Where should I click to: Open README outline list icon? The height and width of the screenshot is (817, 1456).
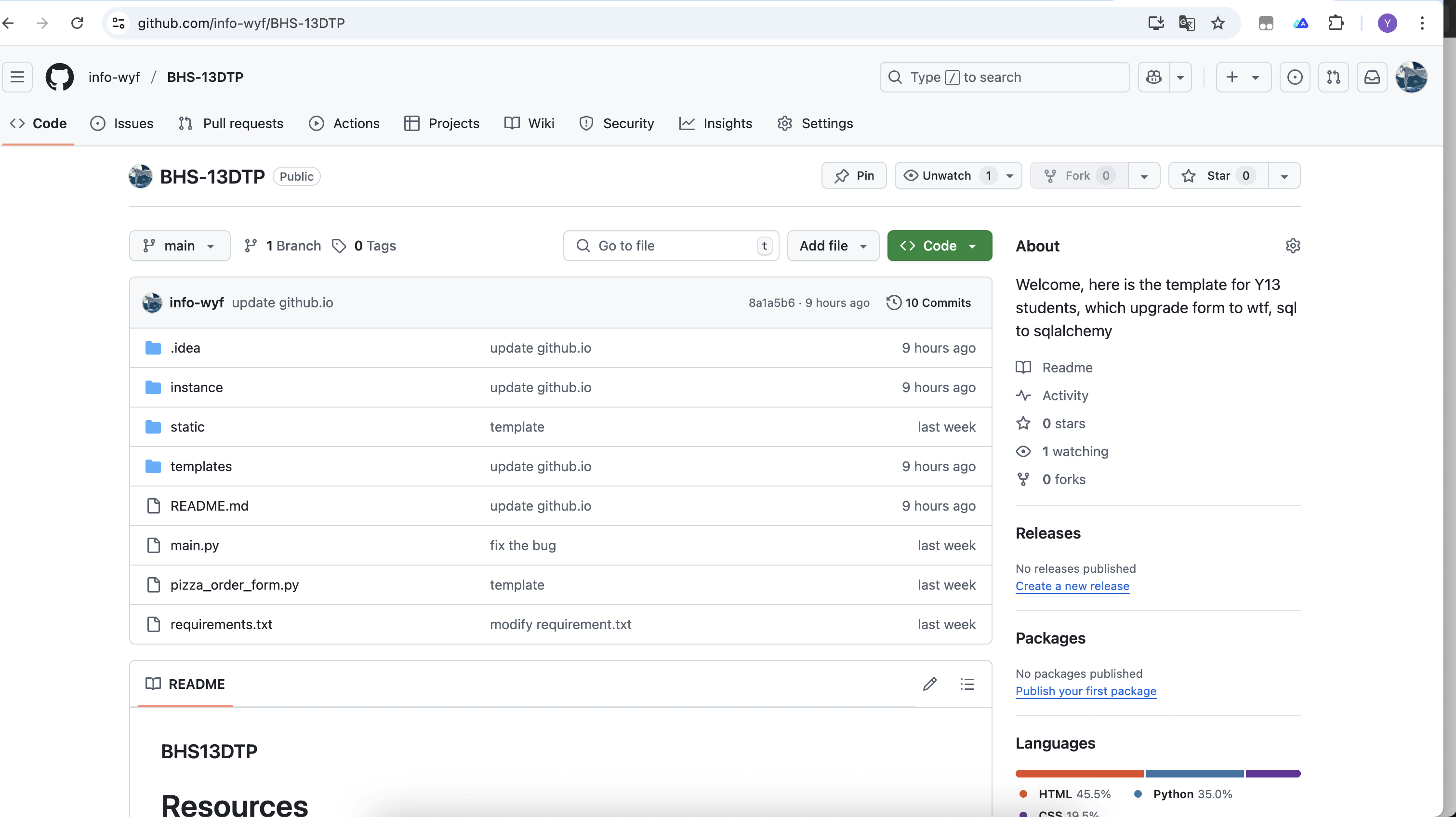[x=967, y=684]
